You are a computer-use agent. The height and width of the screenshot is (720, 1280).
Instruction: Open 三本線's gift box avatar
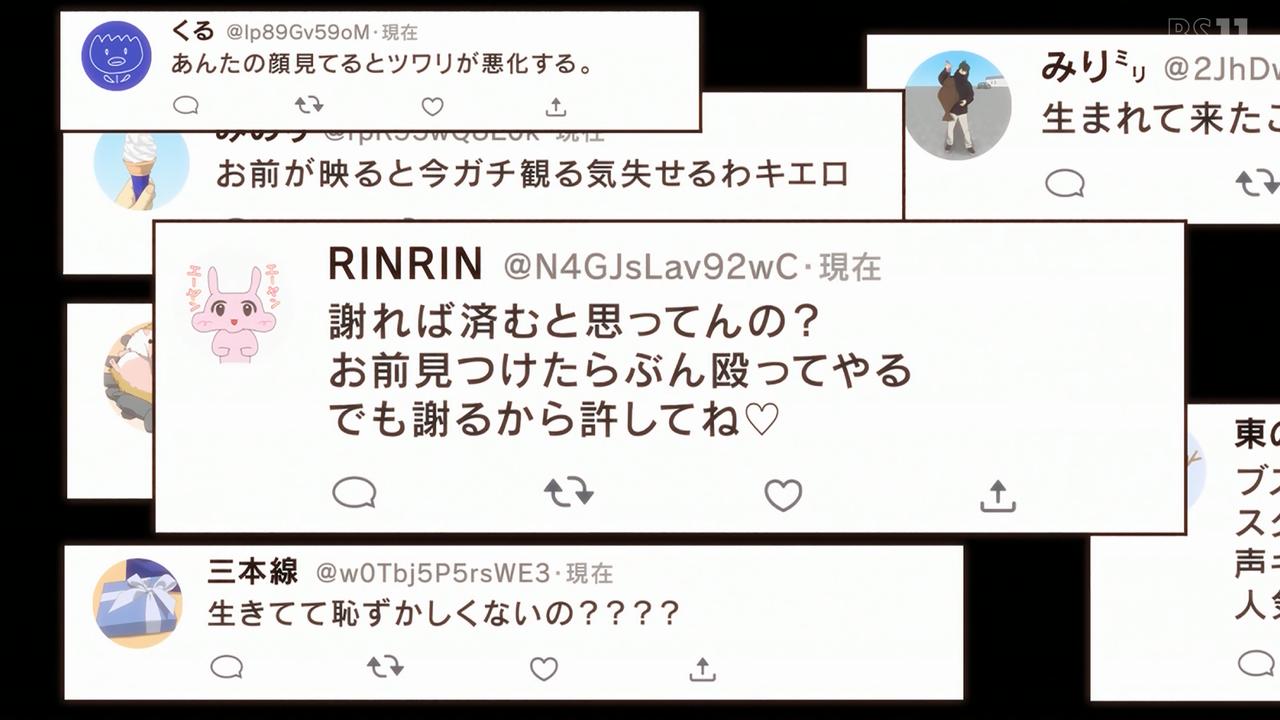tap(138, 603)
